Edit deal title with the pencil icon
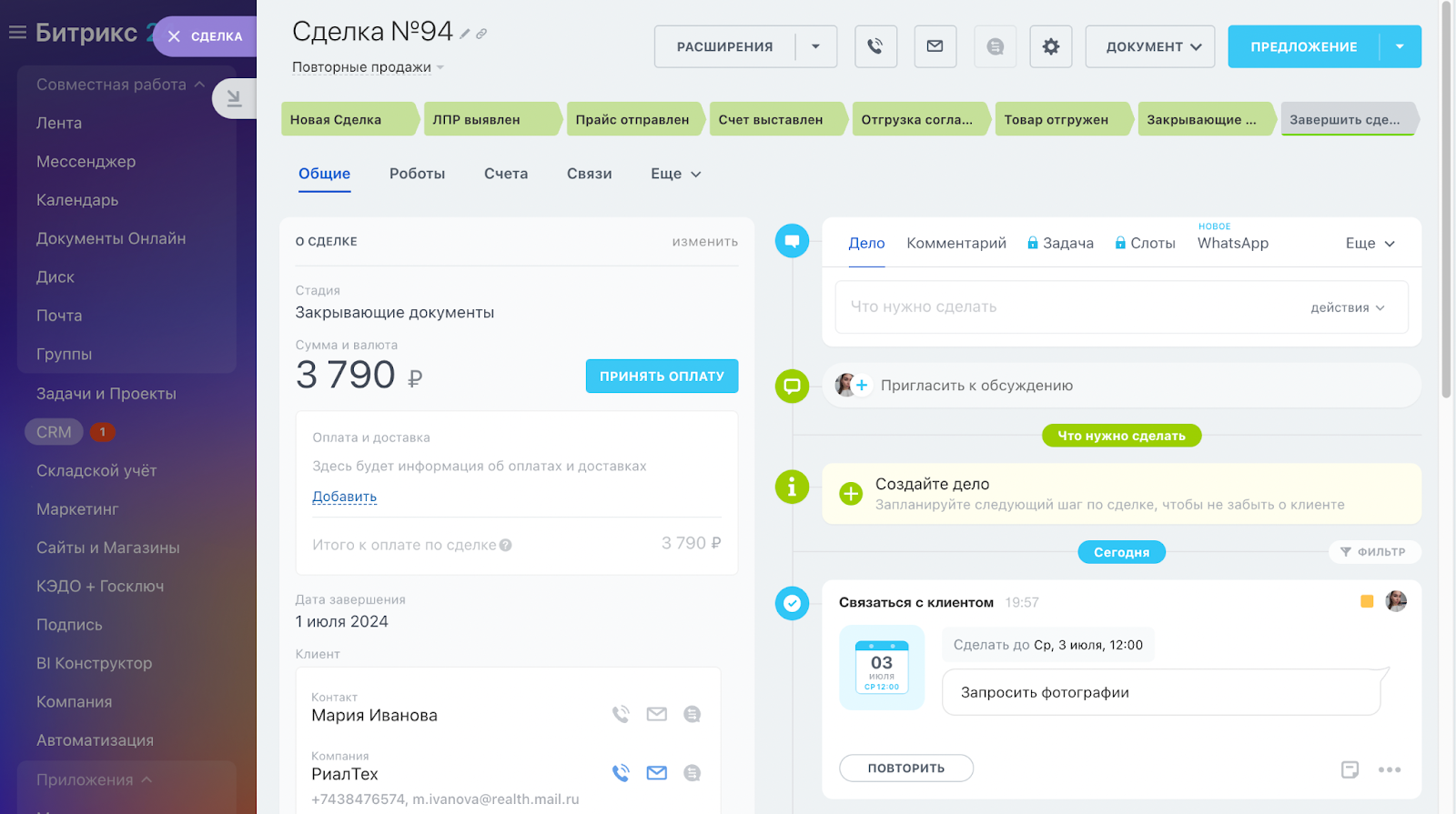The height and width of the screenshot is (814, 1456). [x=465, y=34]
